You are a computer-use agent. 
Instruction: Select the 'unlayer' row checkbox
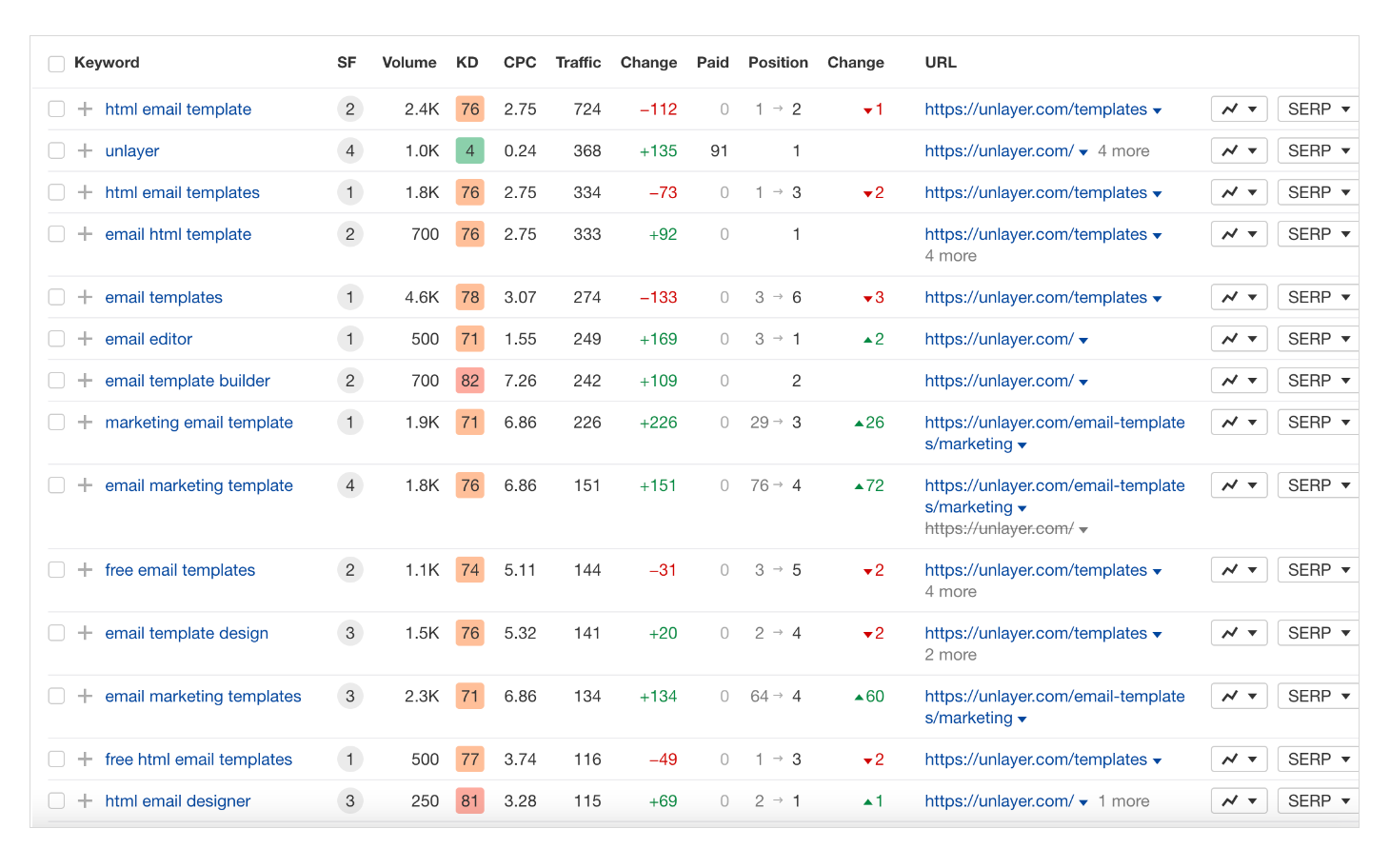56,151
